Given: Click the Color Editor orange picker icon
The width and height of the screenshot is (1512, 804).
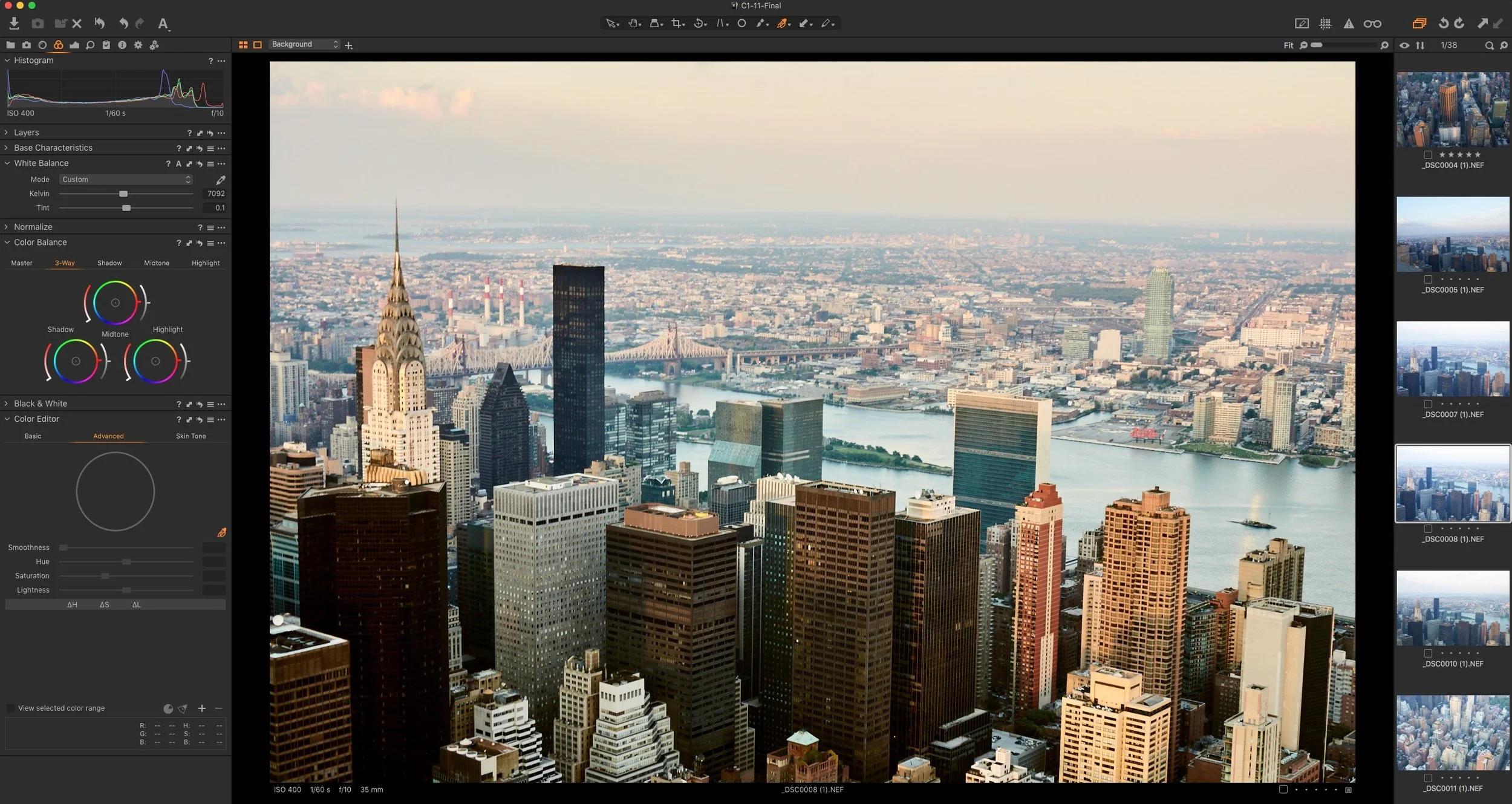Looking at the screenshot, I should [x=222, y=532].
